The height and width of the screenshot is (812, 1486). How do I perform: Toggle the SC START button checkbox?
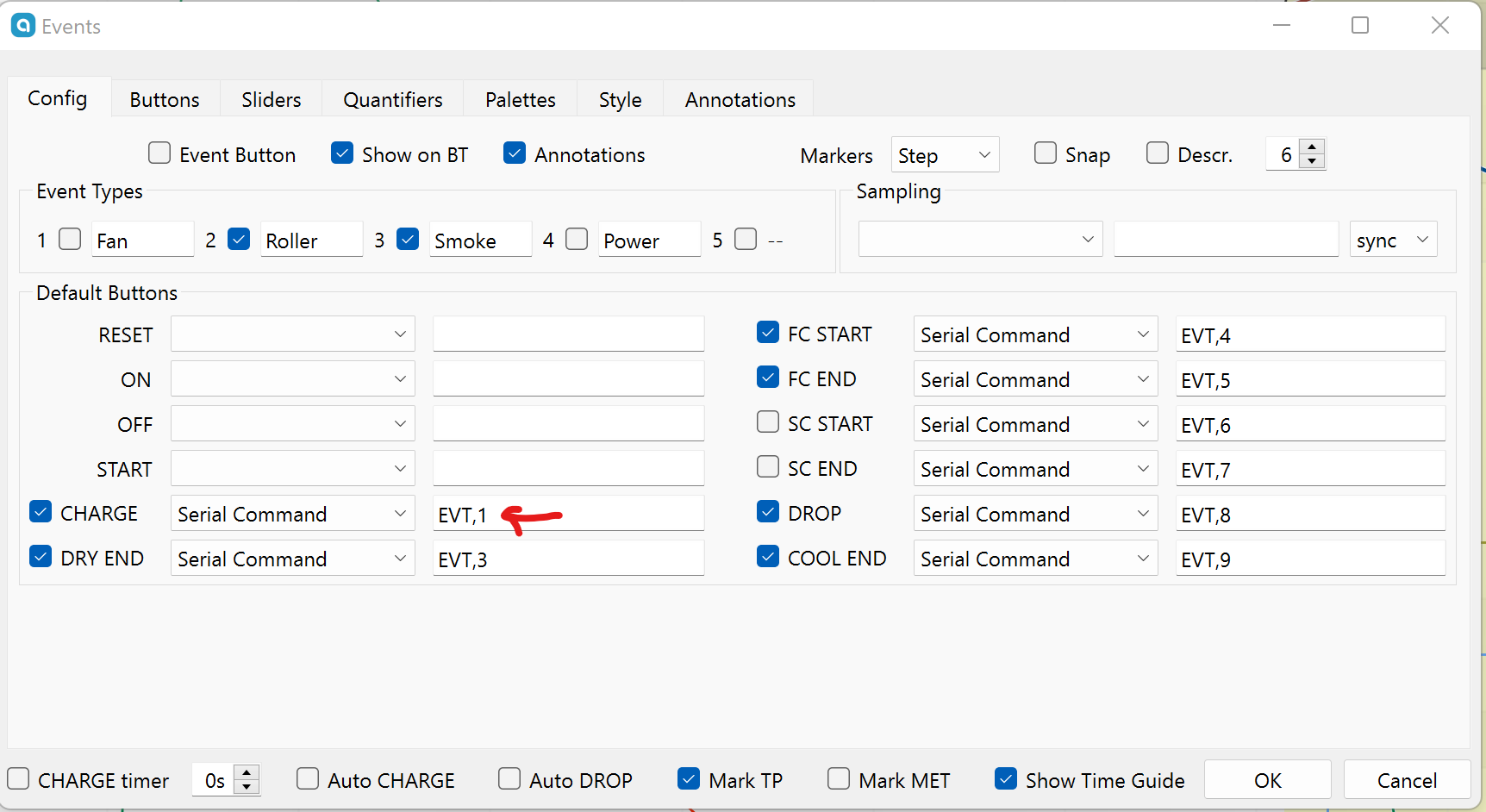[x=767, y=422]
